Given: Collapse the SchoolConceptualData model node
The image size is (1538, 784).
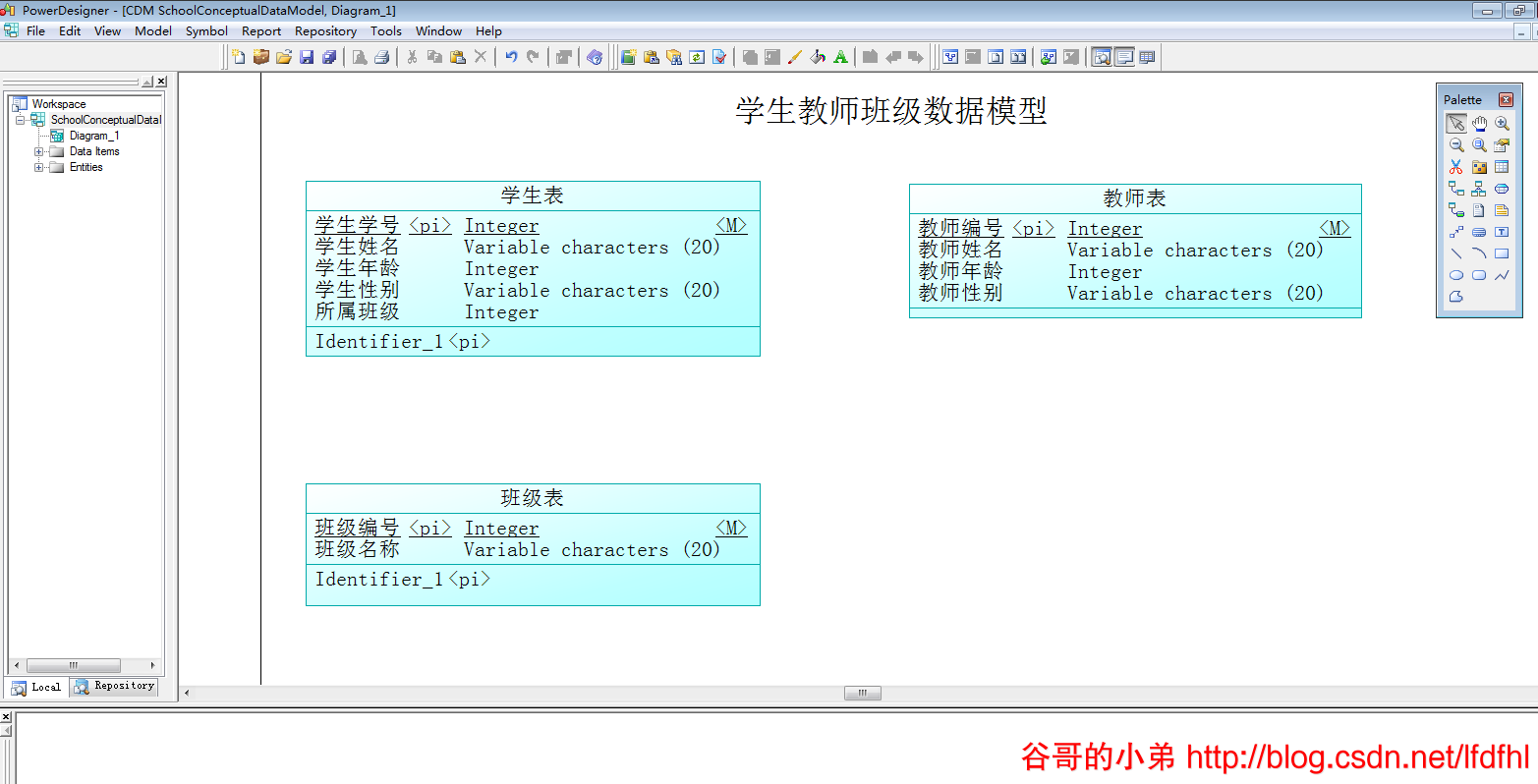Looking at the screenshot, I should 20,120.
